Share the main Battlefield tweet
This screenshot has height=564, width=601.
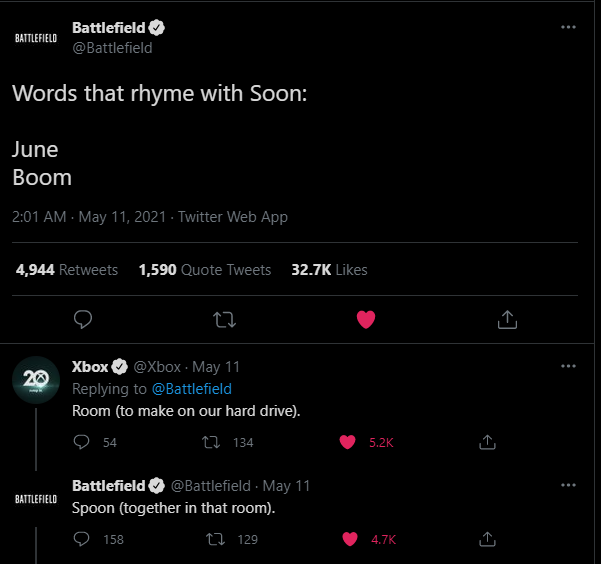[507, 319]
